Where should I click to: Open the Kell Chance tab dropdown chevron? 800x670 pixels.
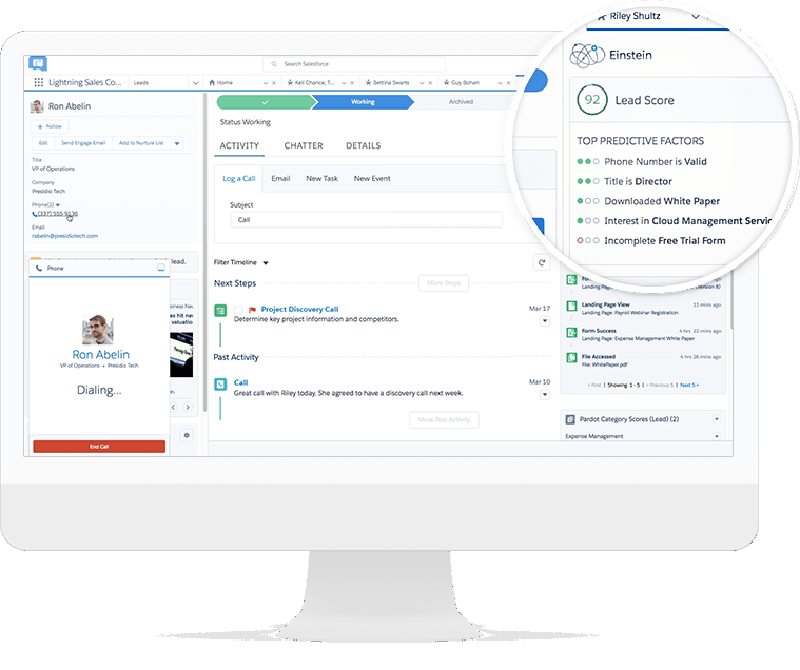click(x=344, y=83)
